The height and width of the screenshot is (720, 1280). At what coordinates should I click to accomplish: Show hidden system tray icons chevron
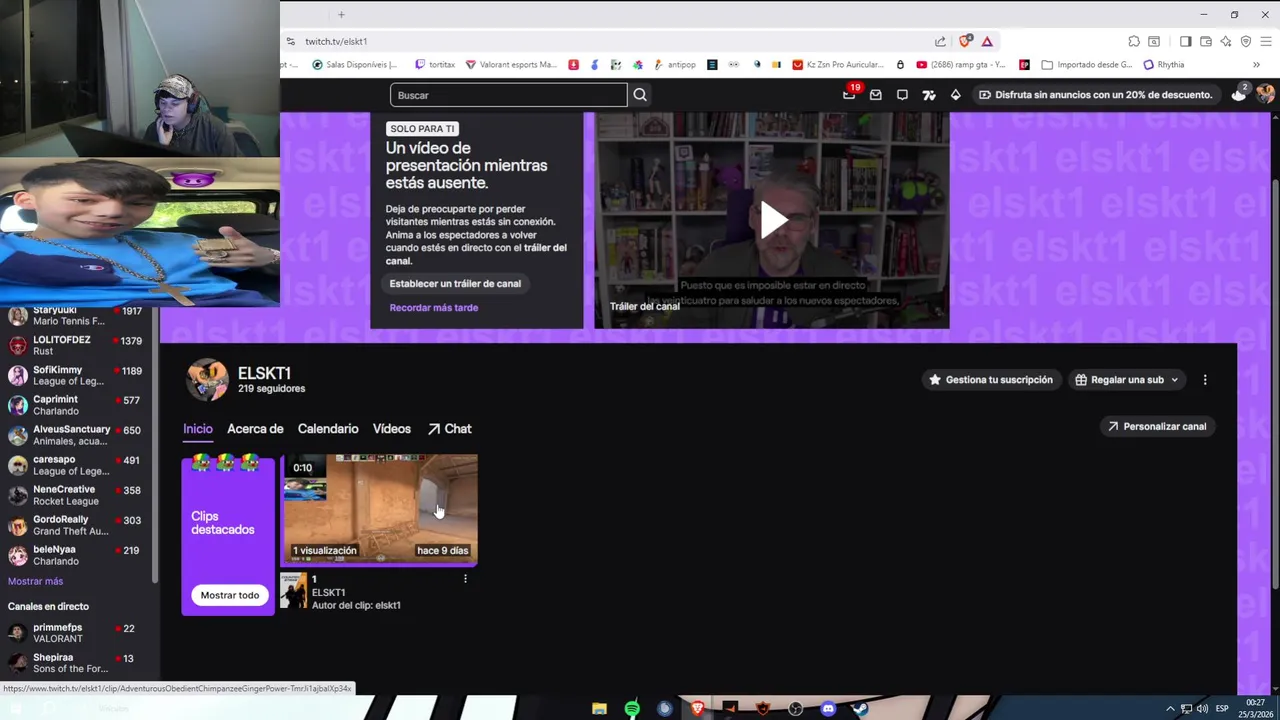pos(1171,708)
